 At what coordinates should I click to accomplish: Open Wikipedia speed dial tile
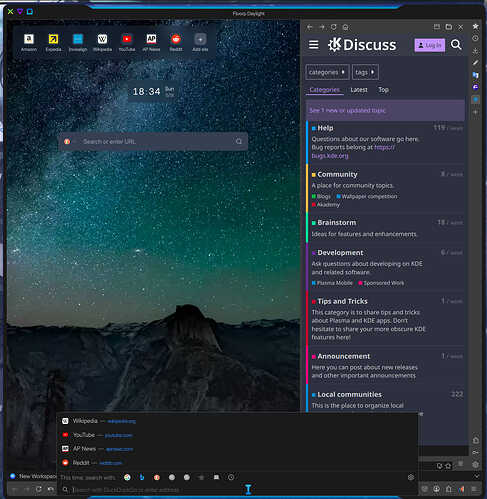[102, 43]
